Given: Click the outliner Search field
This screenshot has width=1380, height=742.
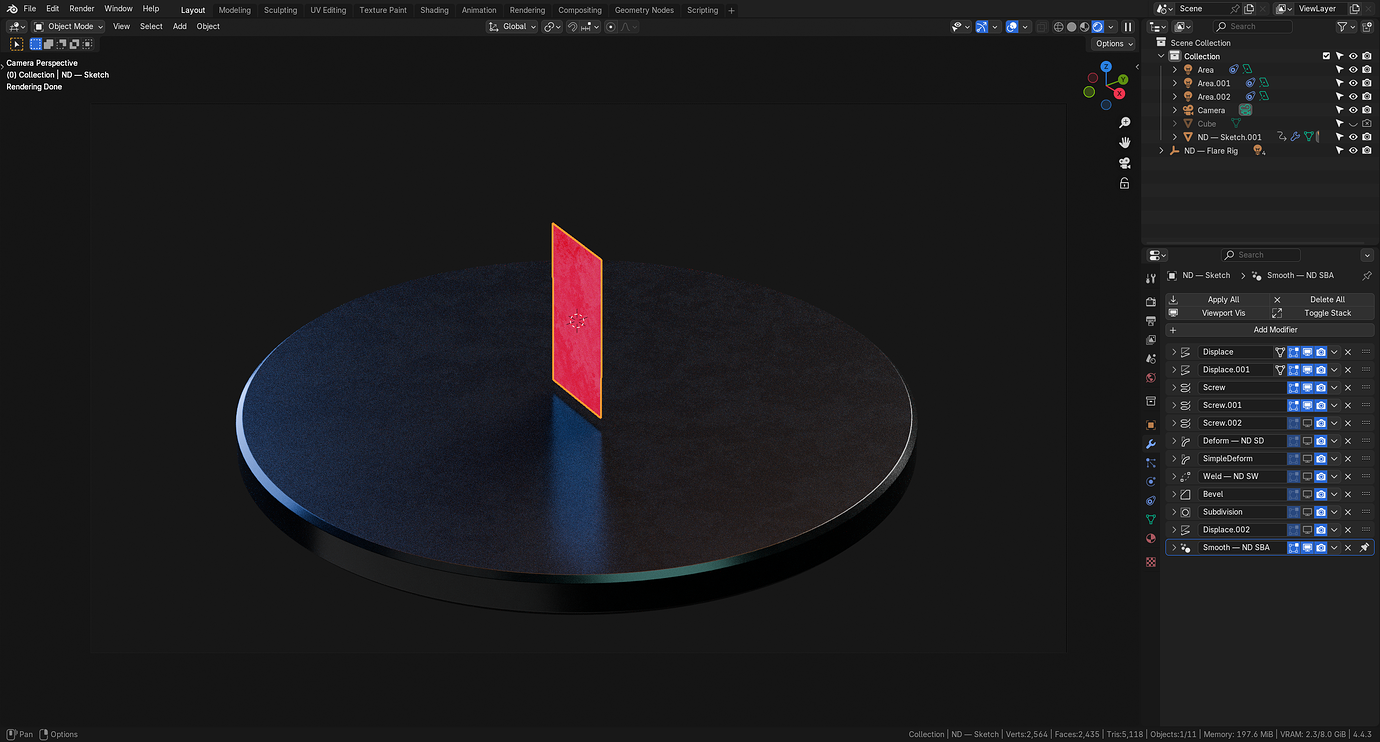Looking at the screenshot, I should (x=1253, y=26).
